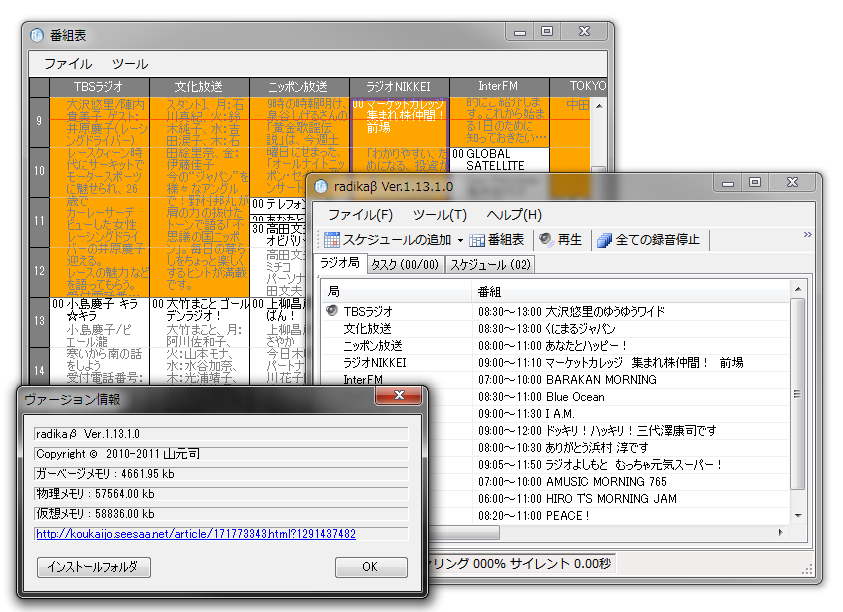This screenshot has width=843, height=612.
Task: Switch to ラジオ局 tab
Action: point(340,263)
